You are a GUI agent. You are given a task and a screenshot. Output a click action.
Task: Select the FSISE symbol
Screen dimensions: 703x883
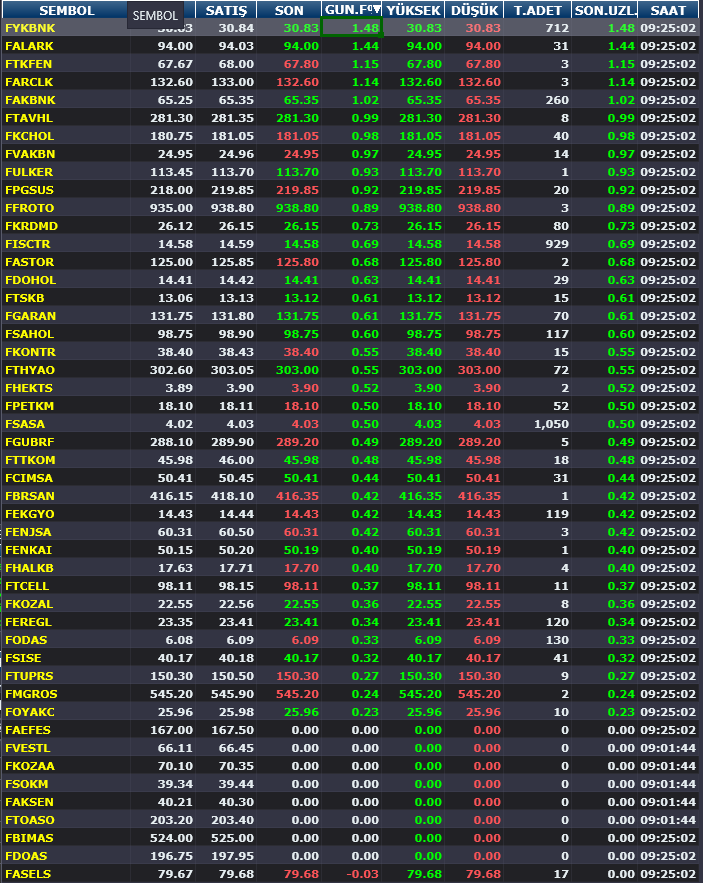(23, 658)
